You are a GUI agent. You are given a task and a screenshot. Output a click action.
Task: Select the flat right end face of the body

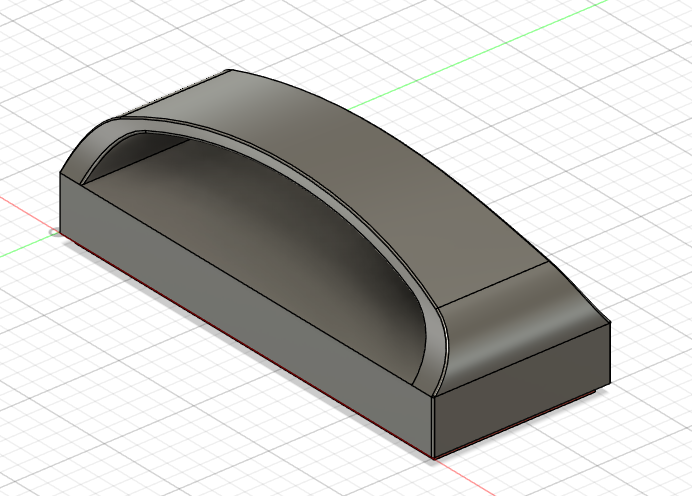523,391
